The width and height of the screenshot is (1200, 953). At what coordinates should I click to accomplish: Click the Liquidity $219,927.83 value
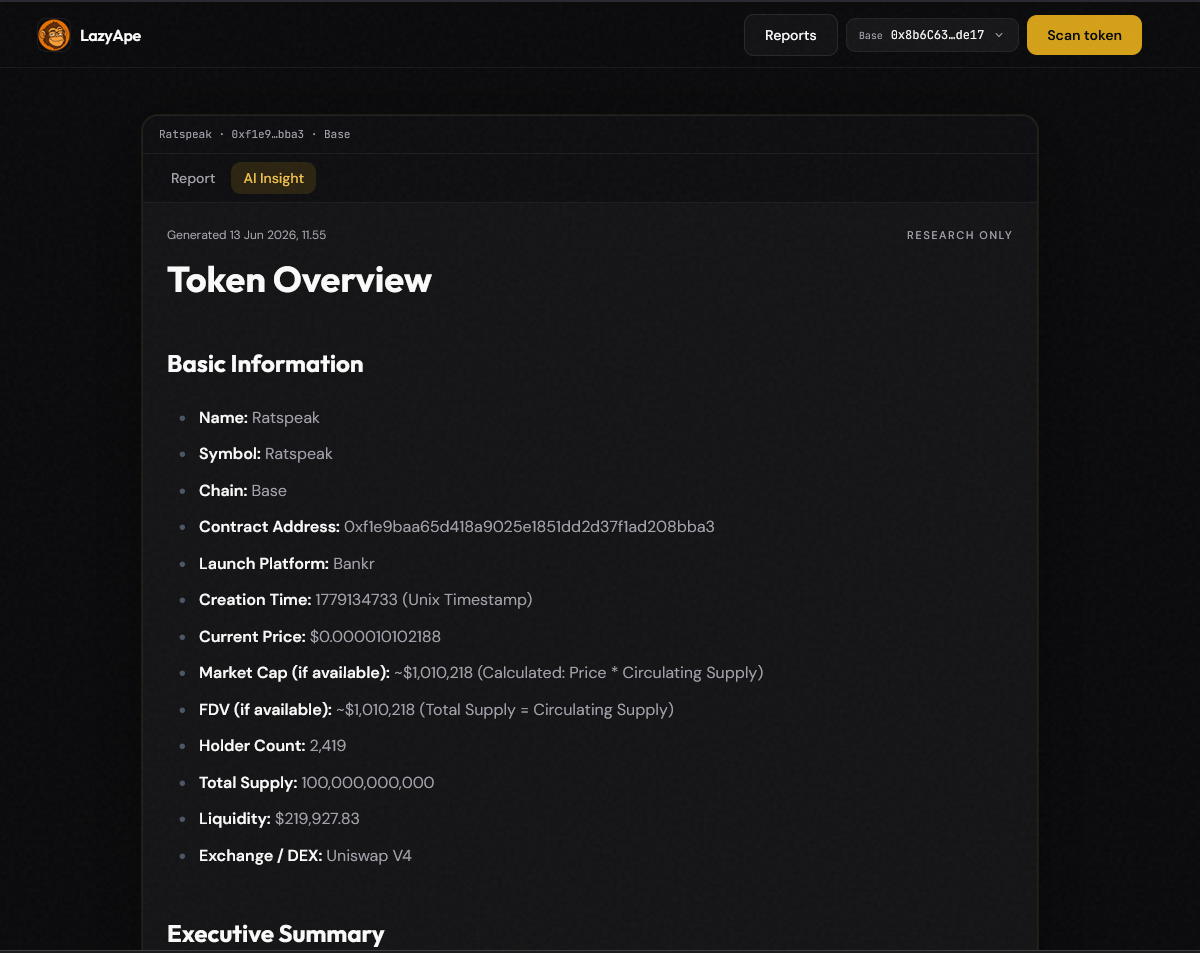point(317,819)
